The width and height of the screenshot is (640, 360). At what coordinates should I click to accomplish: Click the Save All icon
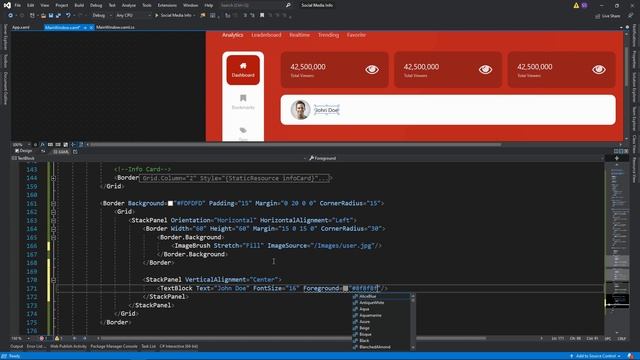click(58, 16)
